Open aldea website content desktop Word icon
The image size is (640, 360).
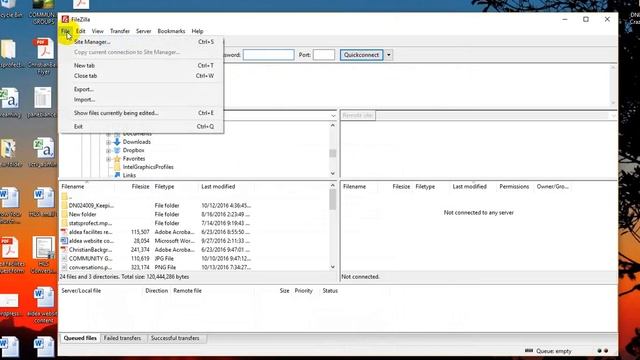(x=43, y=305)
